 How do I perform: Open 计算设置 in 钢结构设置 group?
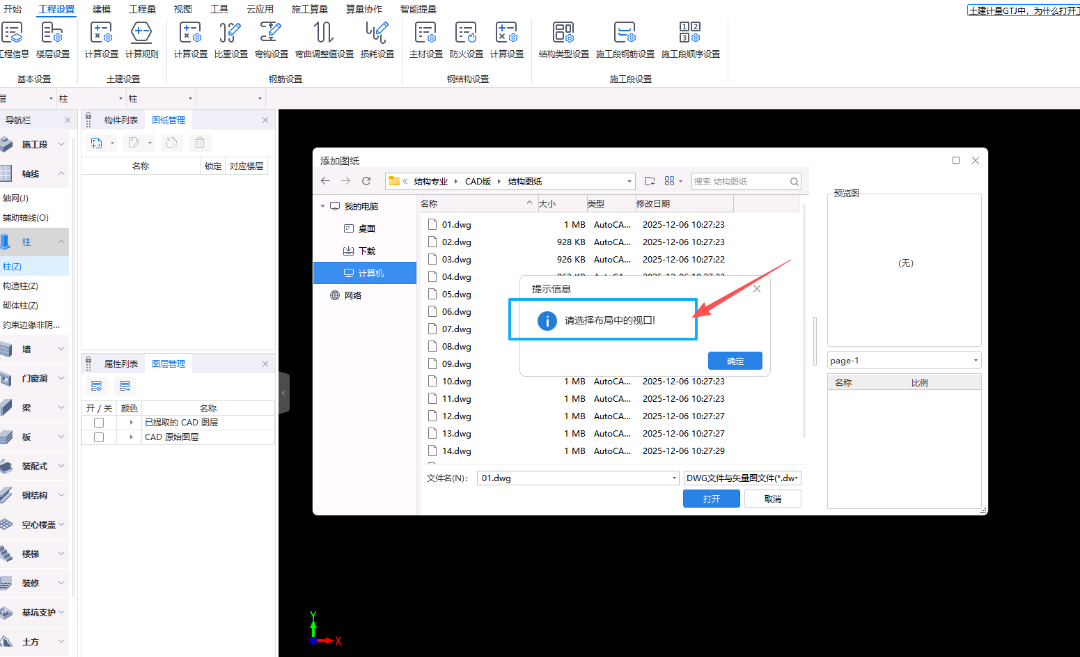[x=506, y=32]
